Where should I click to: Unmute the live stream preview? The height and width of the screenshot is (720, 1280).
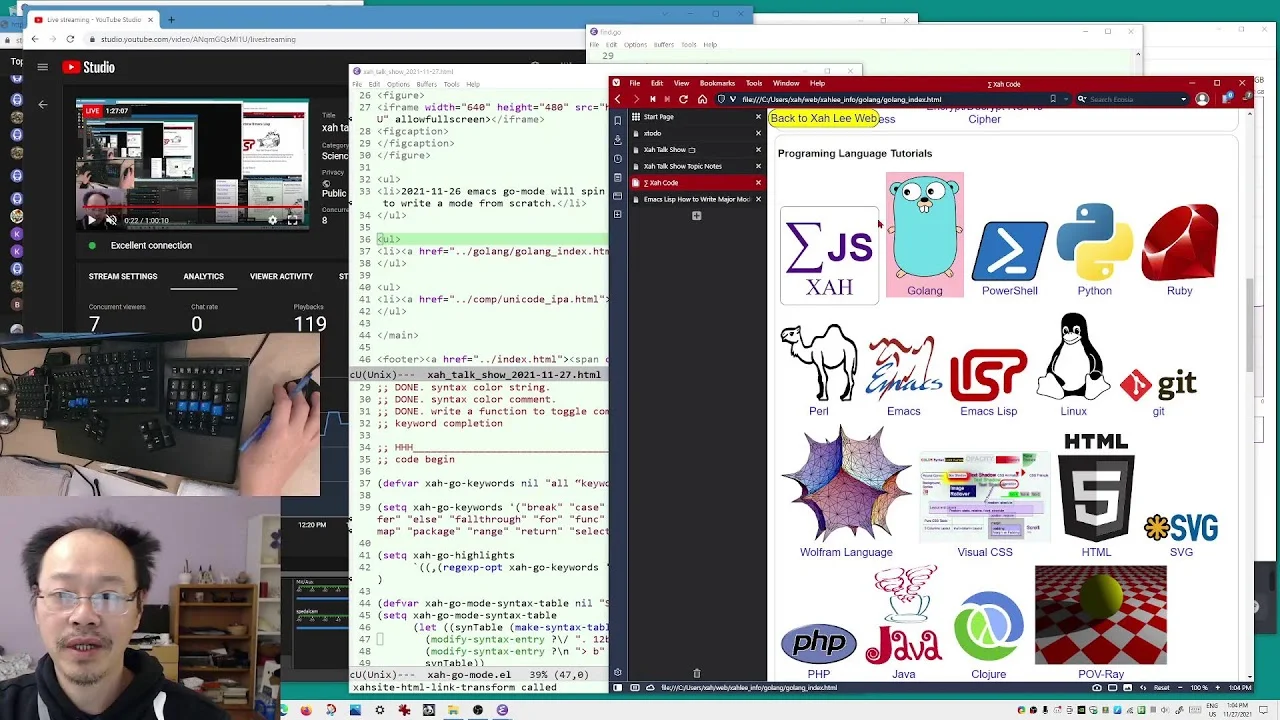tap(111, 220)
